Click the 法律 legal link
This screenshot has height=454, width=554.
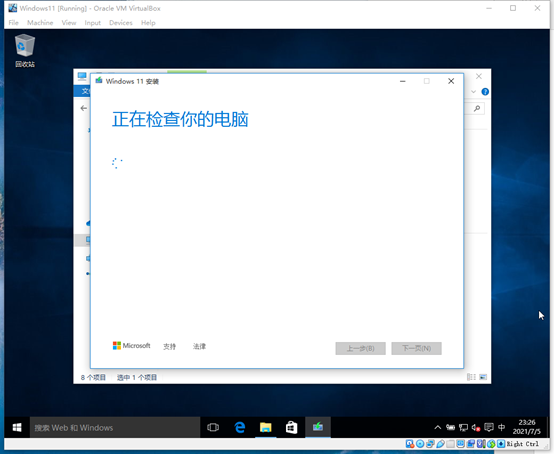199,346
